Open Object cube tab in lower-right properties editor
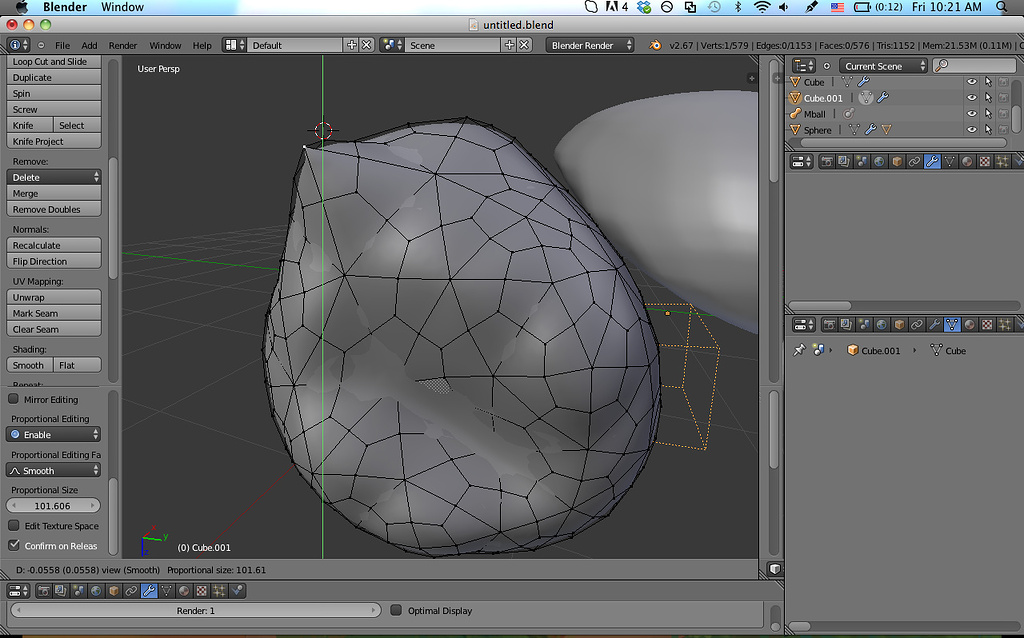The height and width of the screenshot is (638, 1024). [899, 325]
